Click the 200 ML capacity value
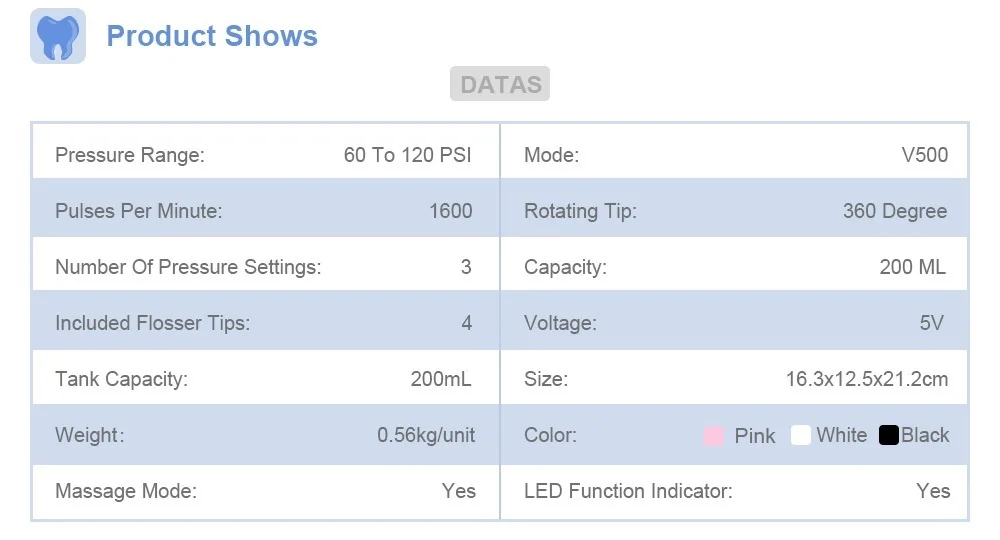 [913, 267]
